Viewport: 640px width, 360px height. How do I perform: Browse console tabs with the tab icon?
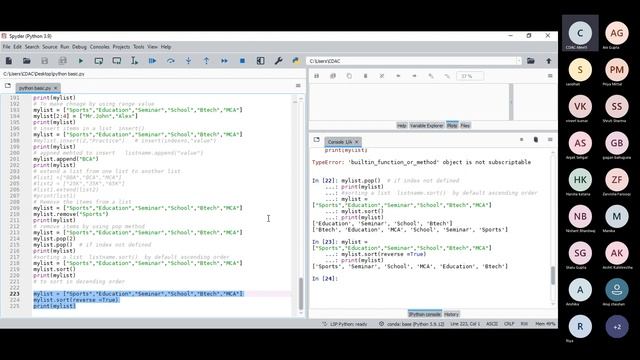point(316,140)
